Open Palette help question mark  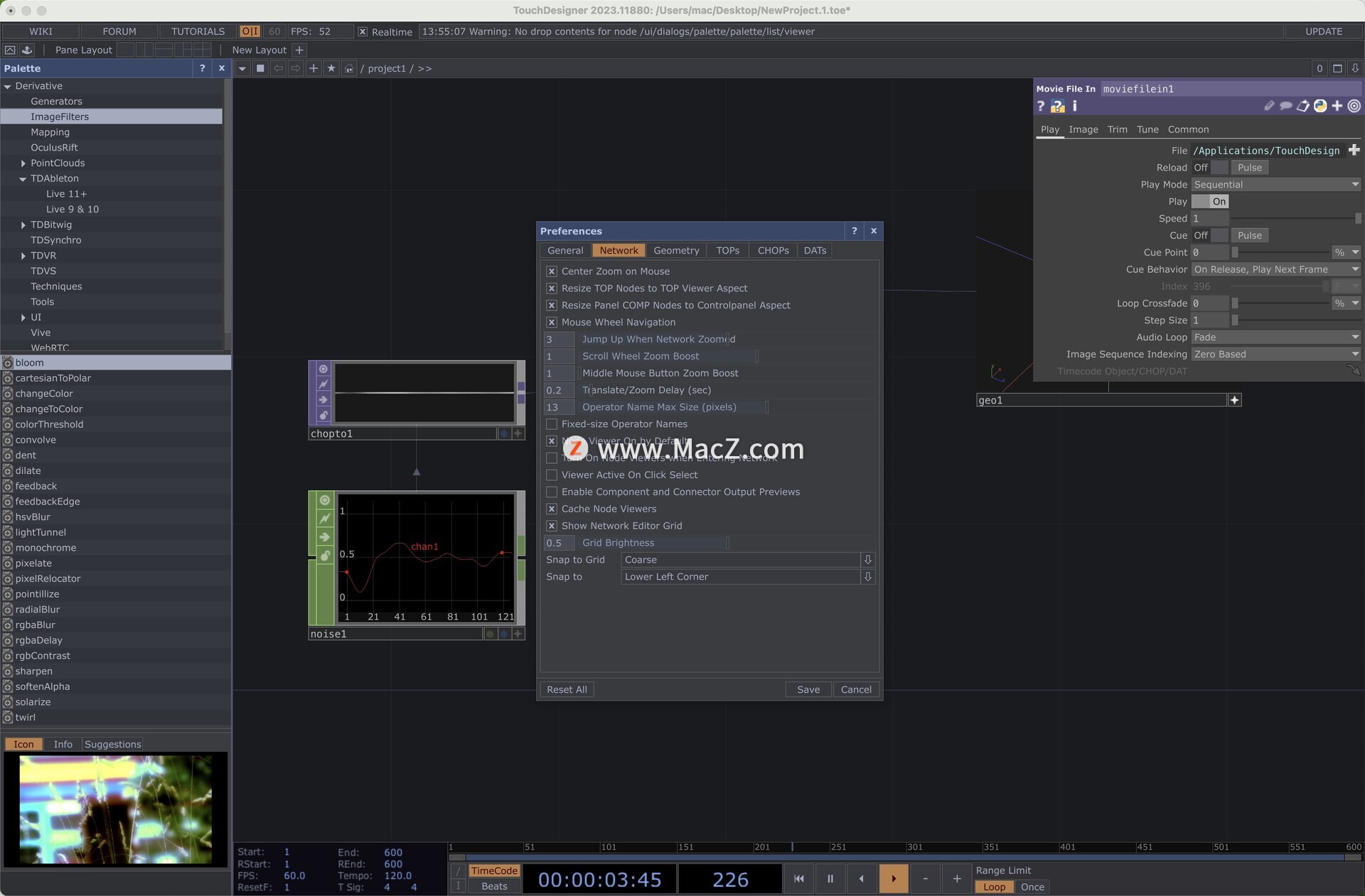coord(203,68)
